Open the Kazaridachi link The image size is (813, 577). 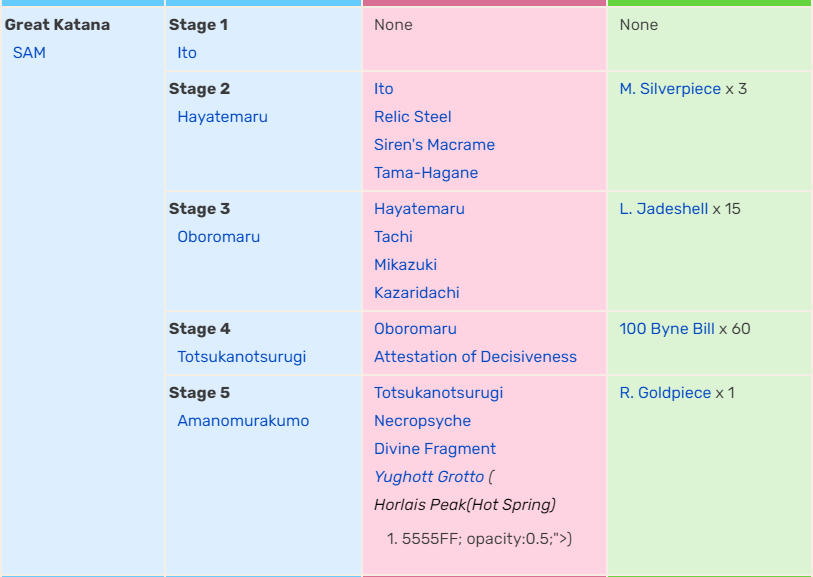[416, 293]
